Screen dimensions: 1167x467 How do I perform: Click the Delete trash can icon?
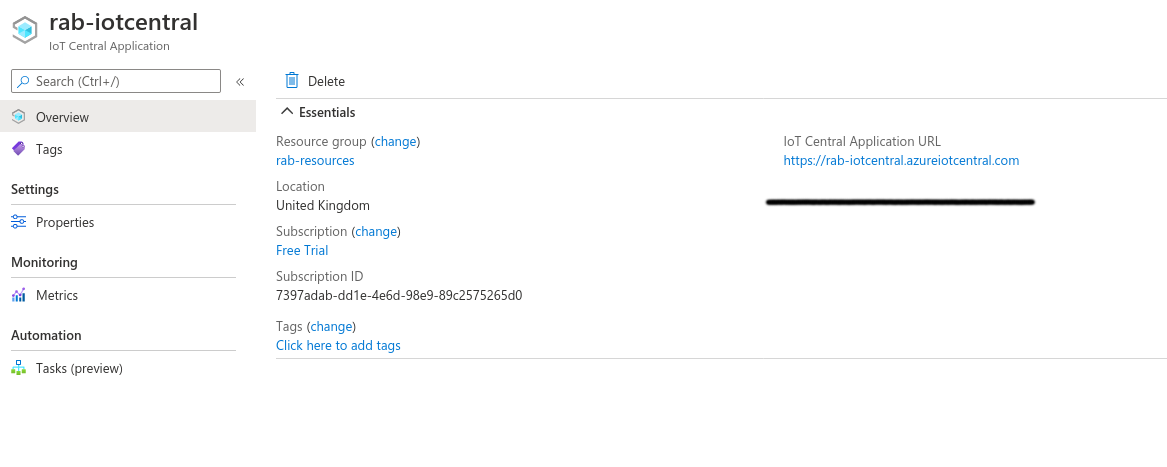[292, 81]
